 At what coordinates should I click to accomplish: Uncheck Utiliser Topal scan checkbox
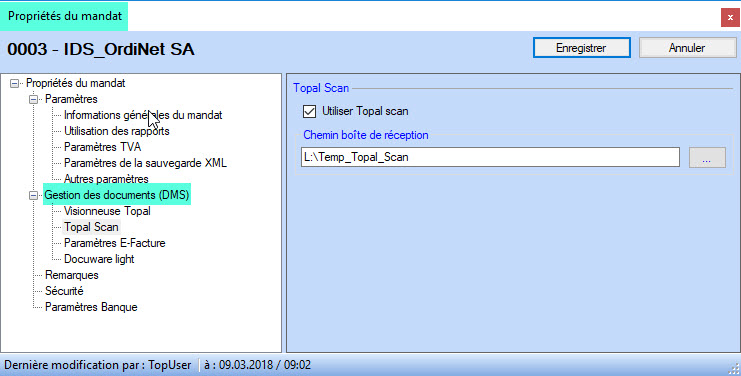coord(310,111)
